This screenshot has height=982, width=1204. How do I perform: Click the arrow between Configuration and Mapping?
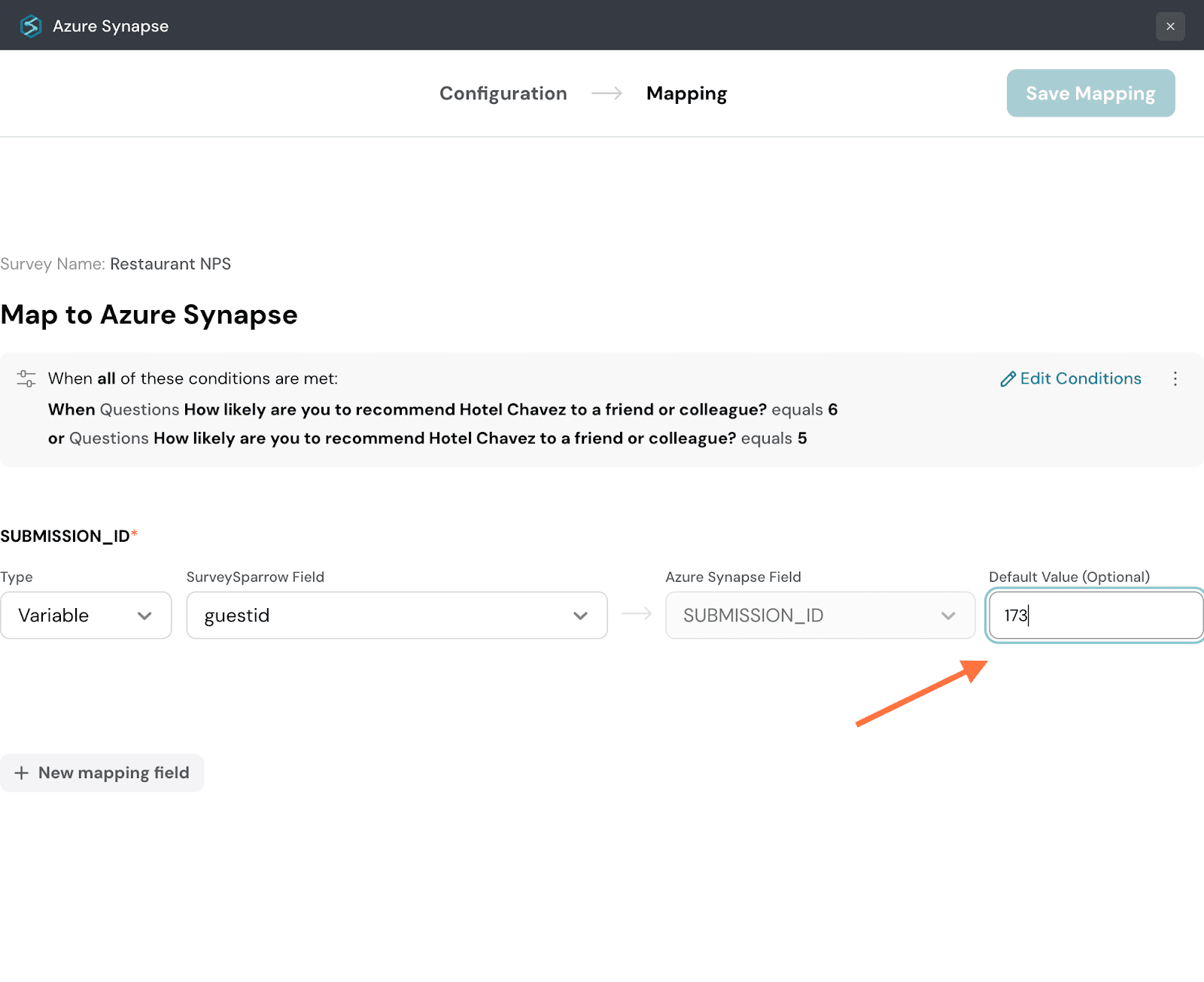[x=607, y=93]
